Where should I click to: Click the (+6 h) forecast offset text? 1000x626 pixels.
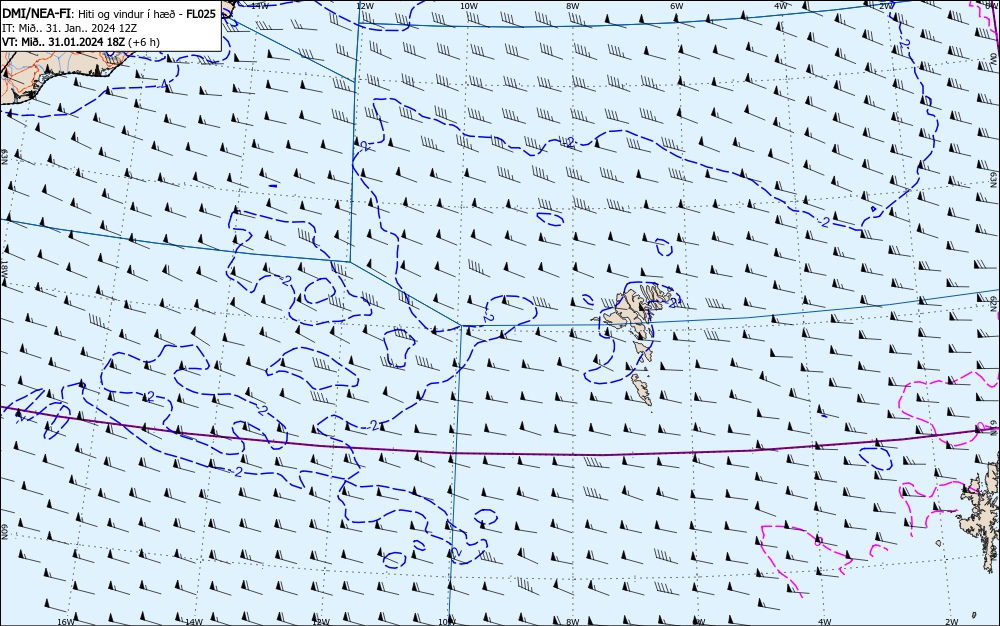coord(143,42)
